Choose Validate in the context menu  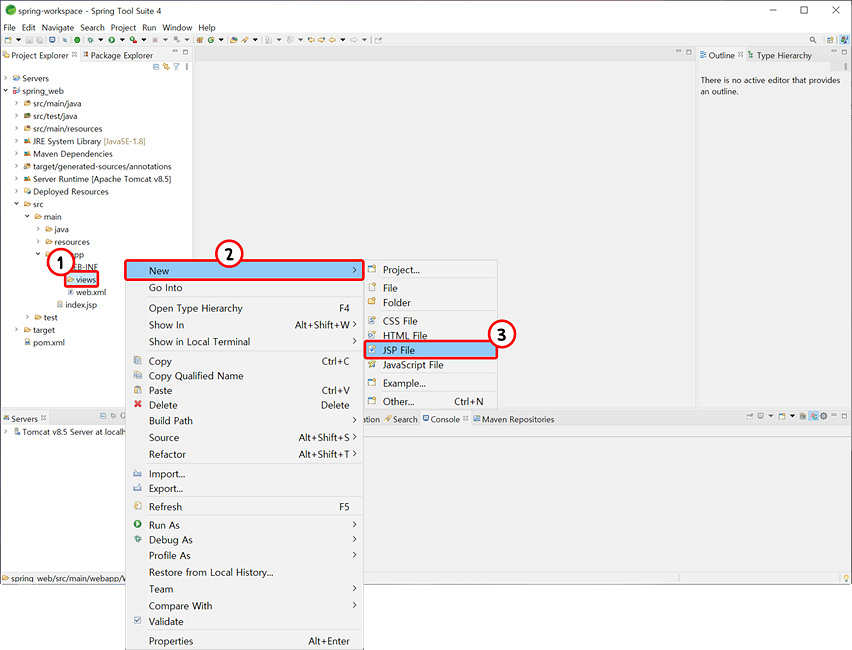pyautogui.click(x=244, y=621)
